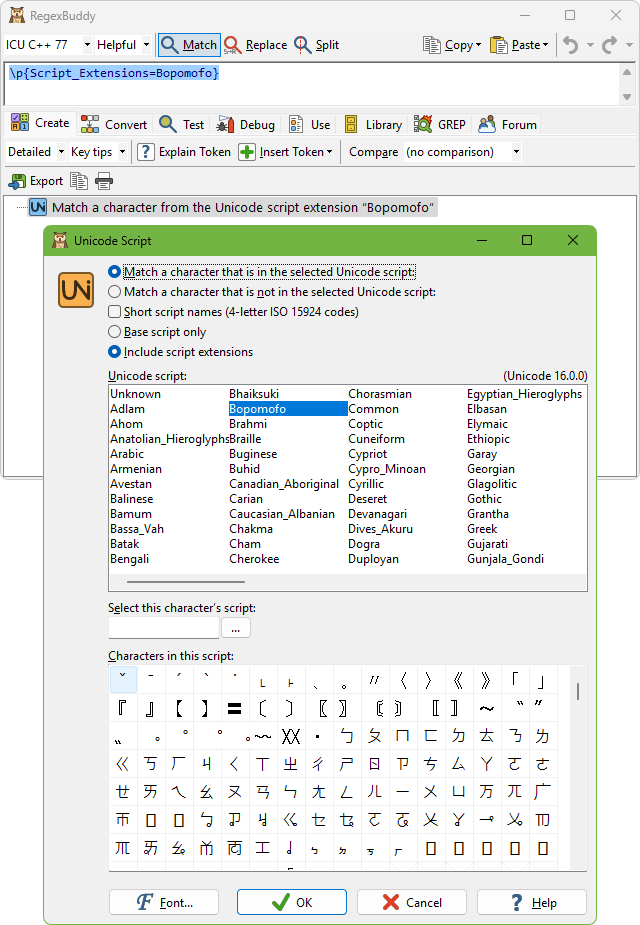Switch to the Test tab
The image size is (640, 925).
point(182,124)
